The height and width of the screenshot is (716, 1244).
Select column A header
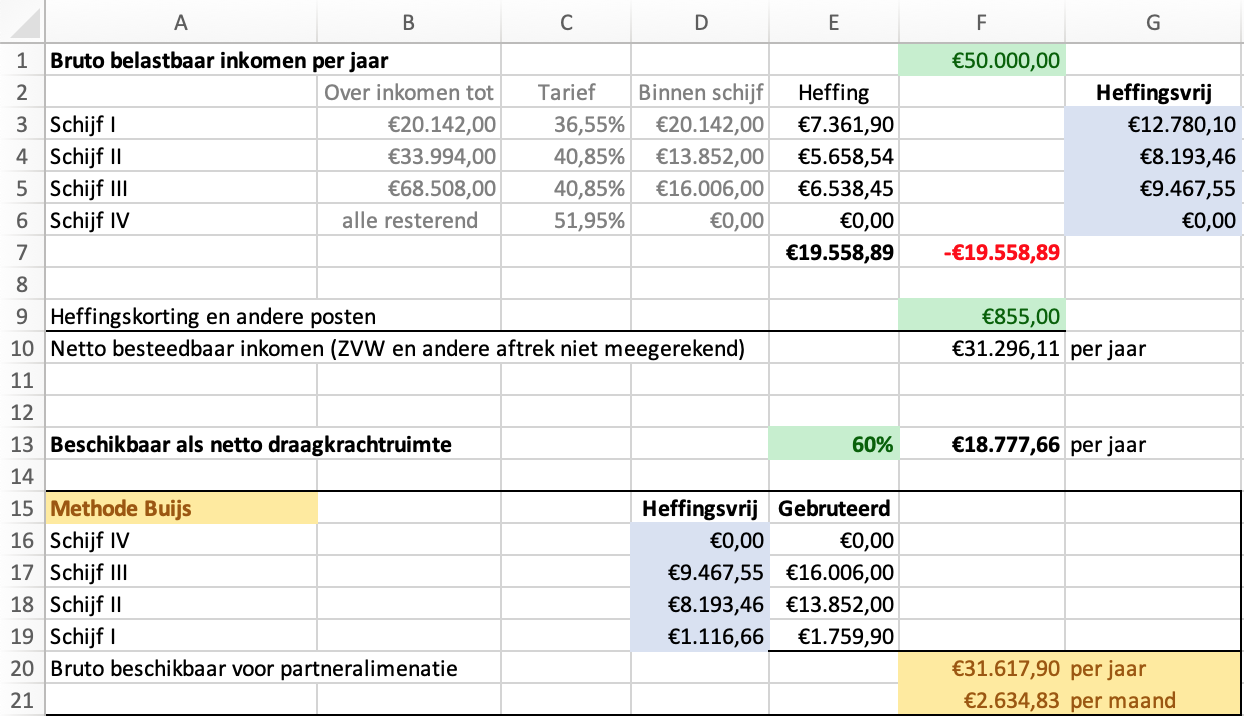tap(181, 24)
